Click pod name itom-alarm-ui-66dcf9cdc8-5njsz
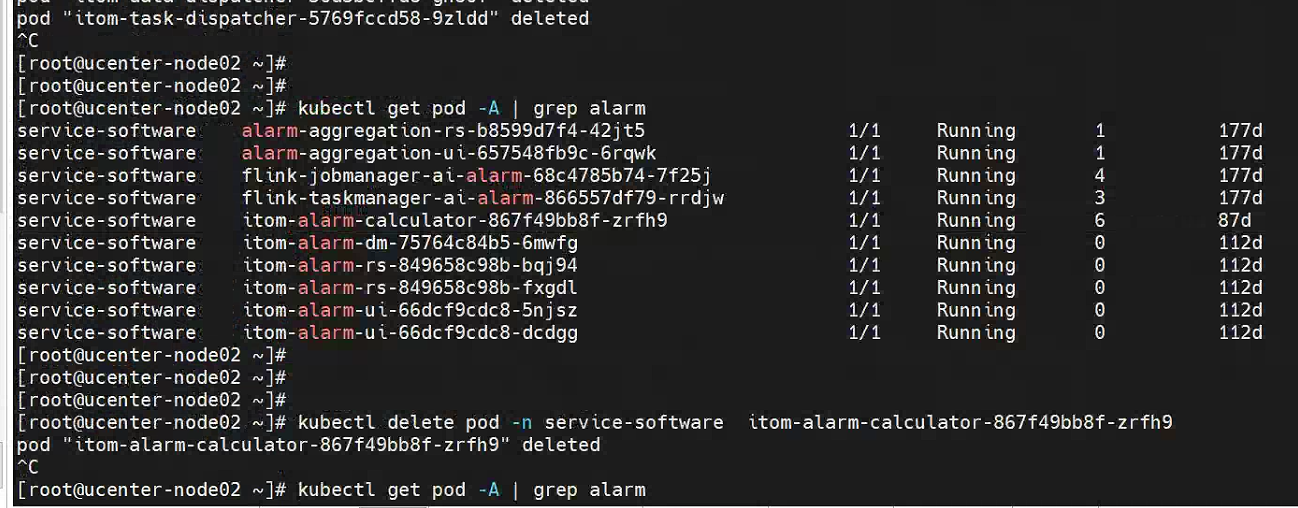1298x508 pixels. 410,310
